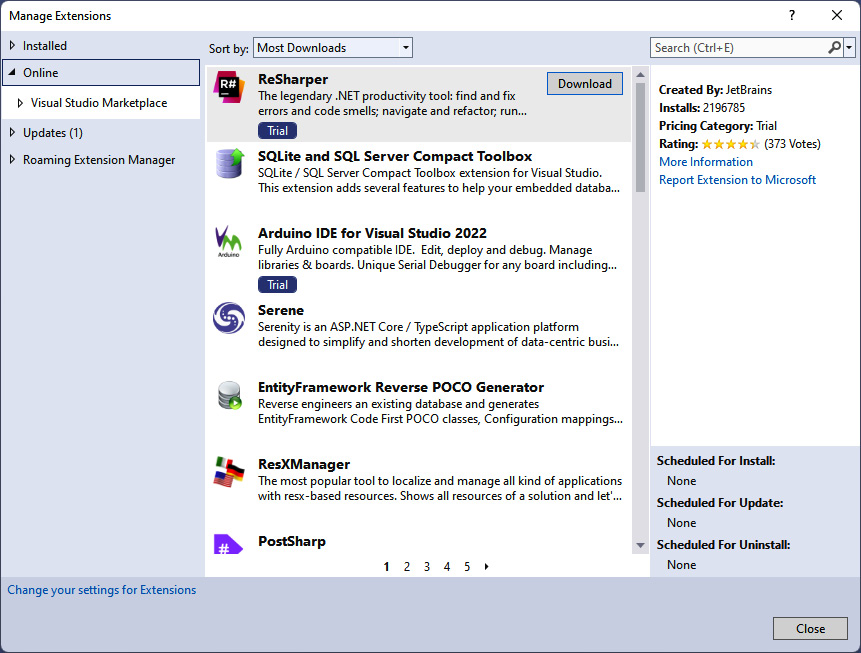Click in the Search (Ctrl+E) field
The width and height of the screenshot is (861, 653).
tap(739, 48)
